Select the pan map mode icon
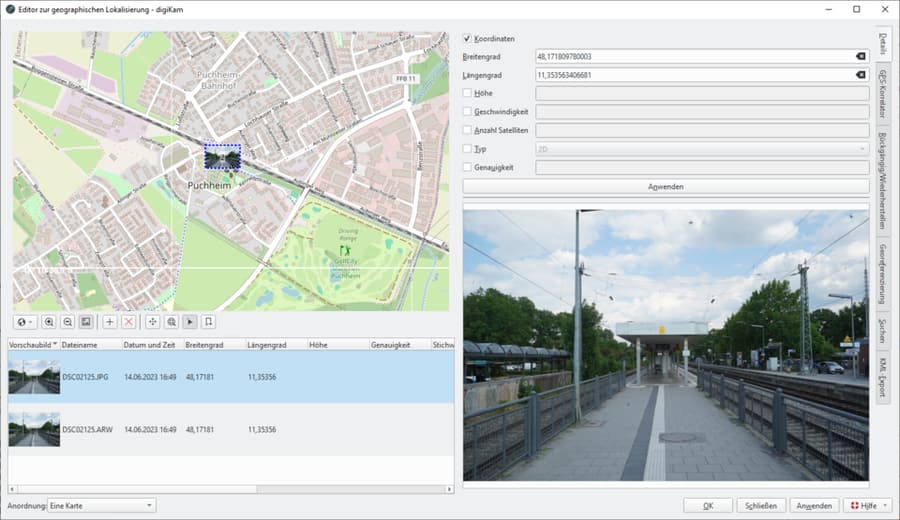Viewport: 900px width, 520px height. tap(153, 322)
